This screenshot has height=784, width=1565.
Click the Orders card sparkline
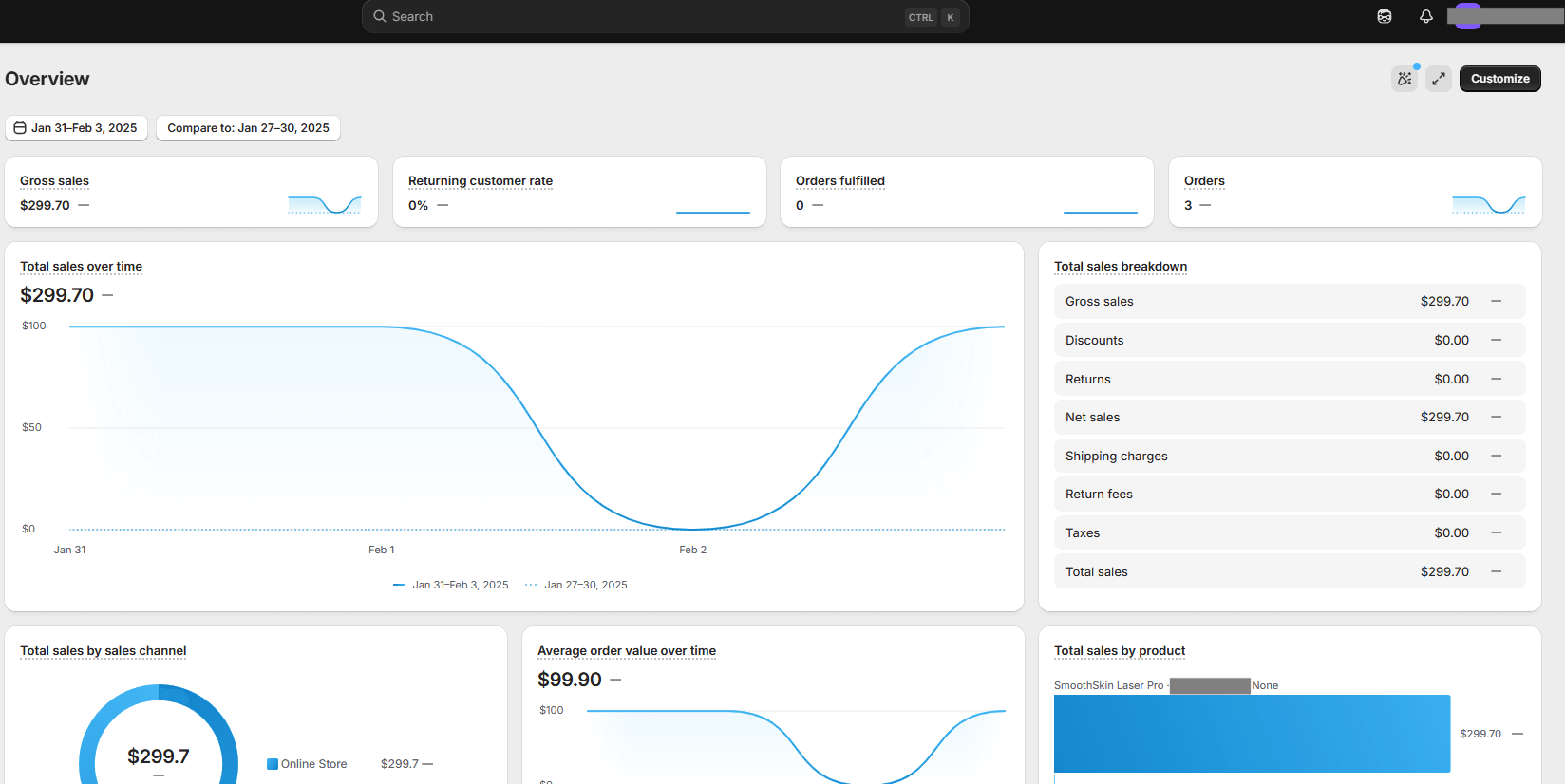pos(1488,204)
